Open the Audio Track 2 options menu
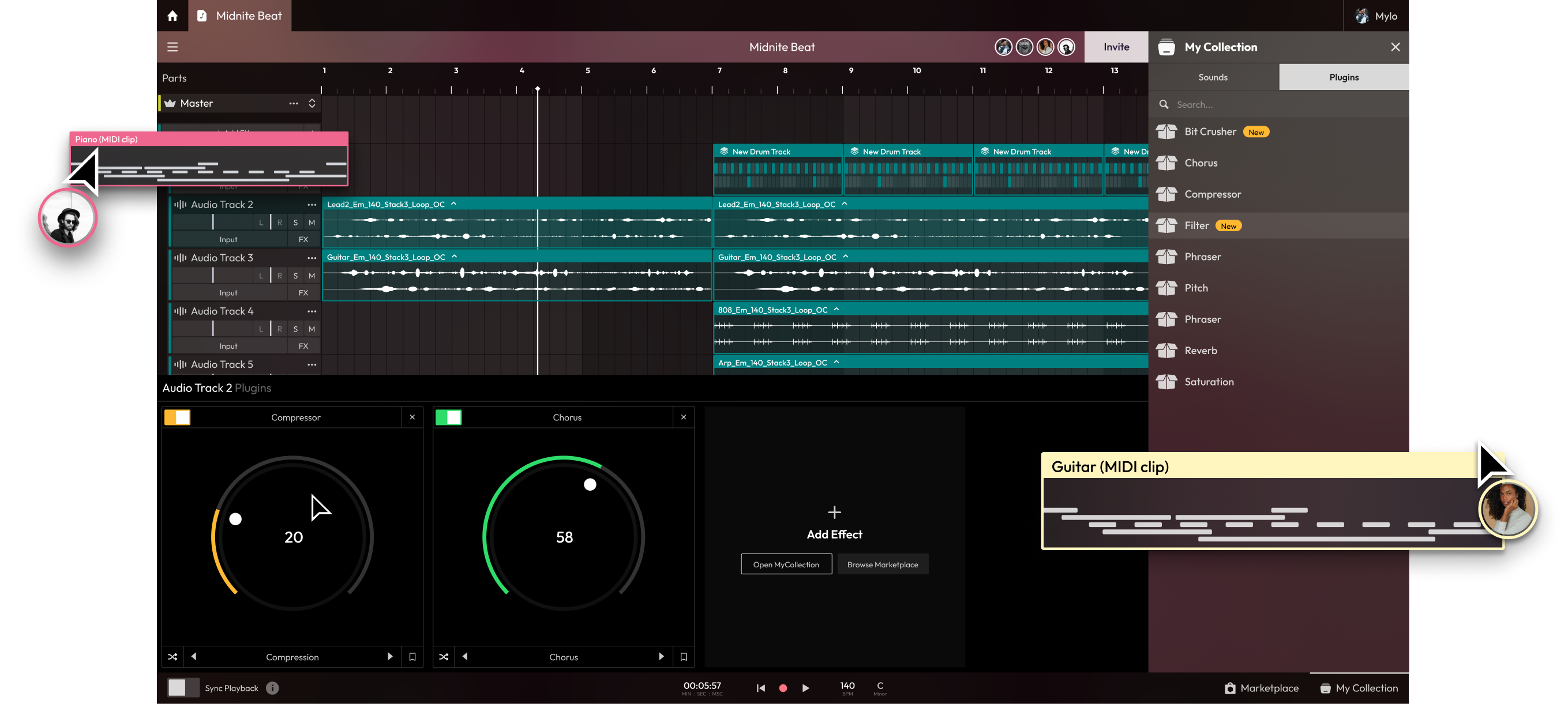The image size is (1568, 704). click(312, 205)
